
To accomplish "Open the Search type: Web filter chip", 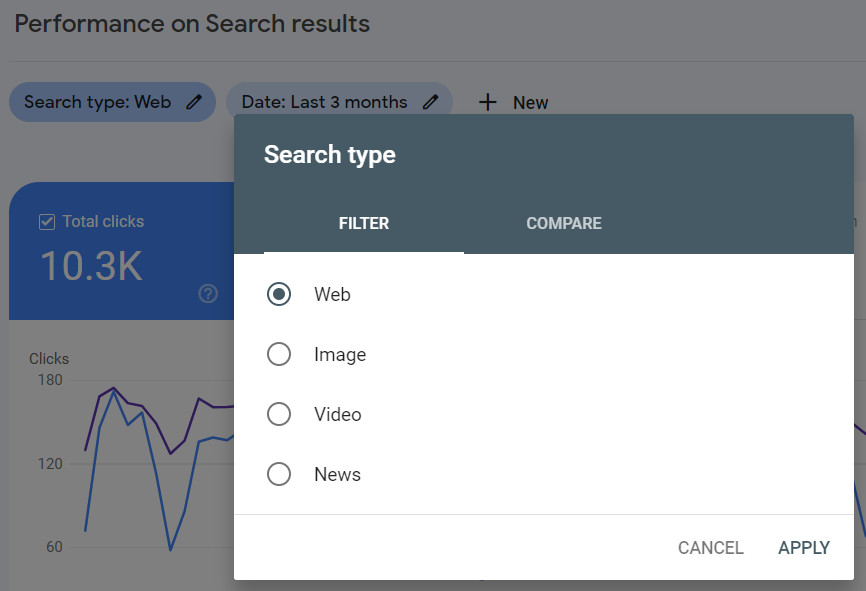I will coord(112,102).
